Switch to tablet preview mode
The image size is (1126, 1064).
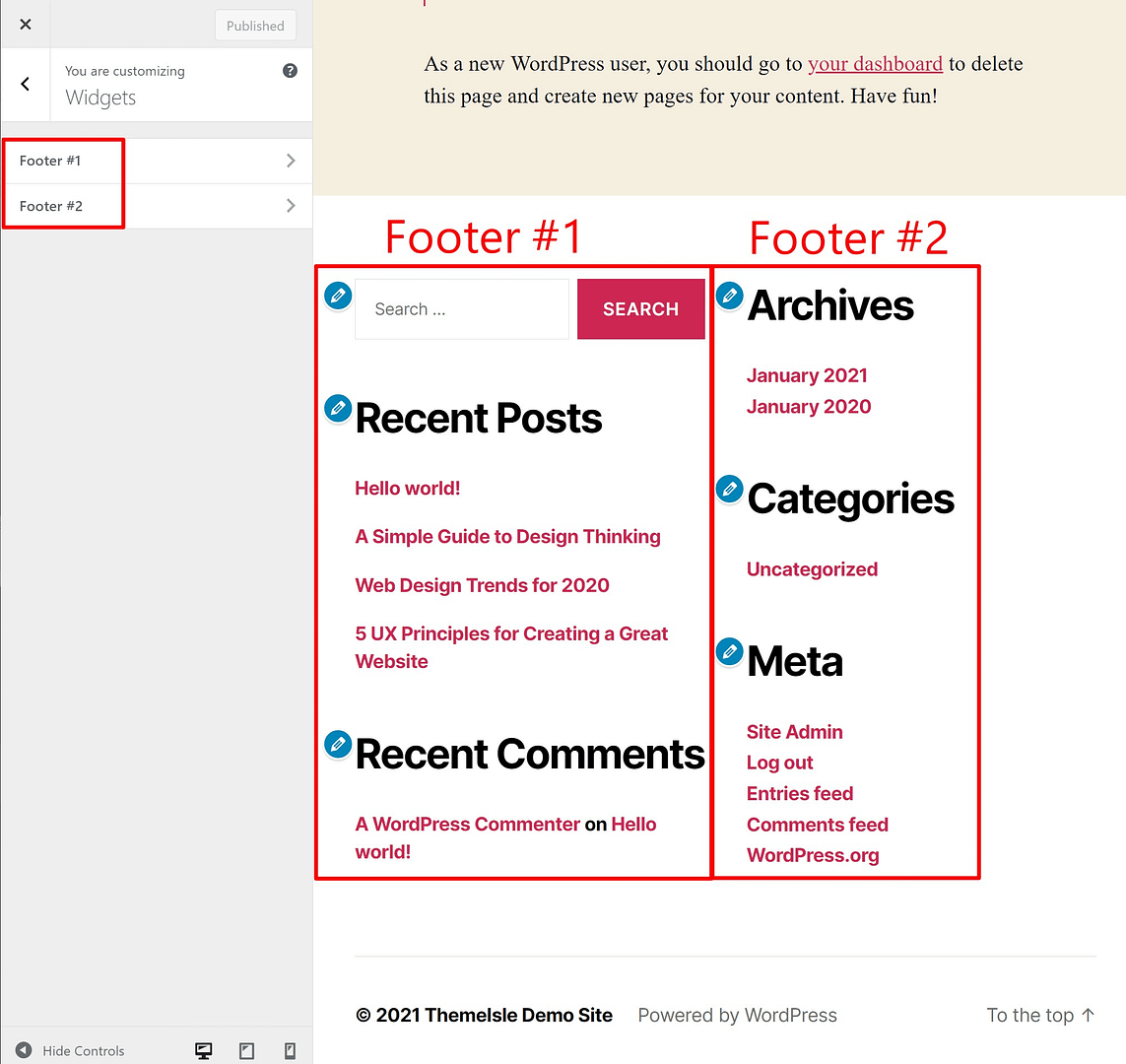(x=246, y=1050)
